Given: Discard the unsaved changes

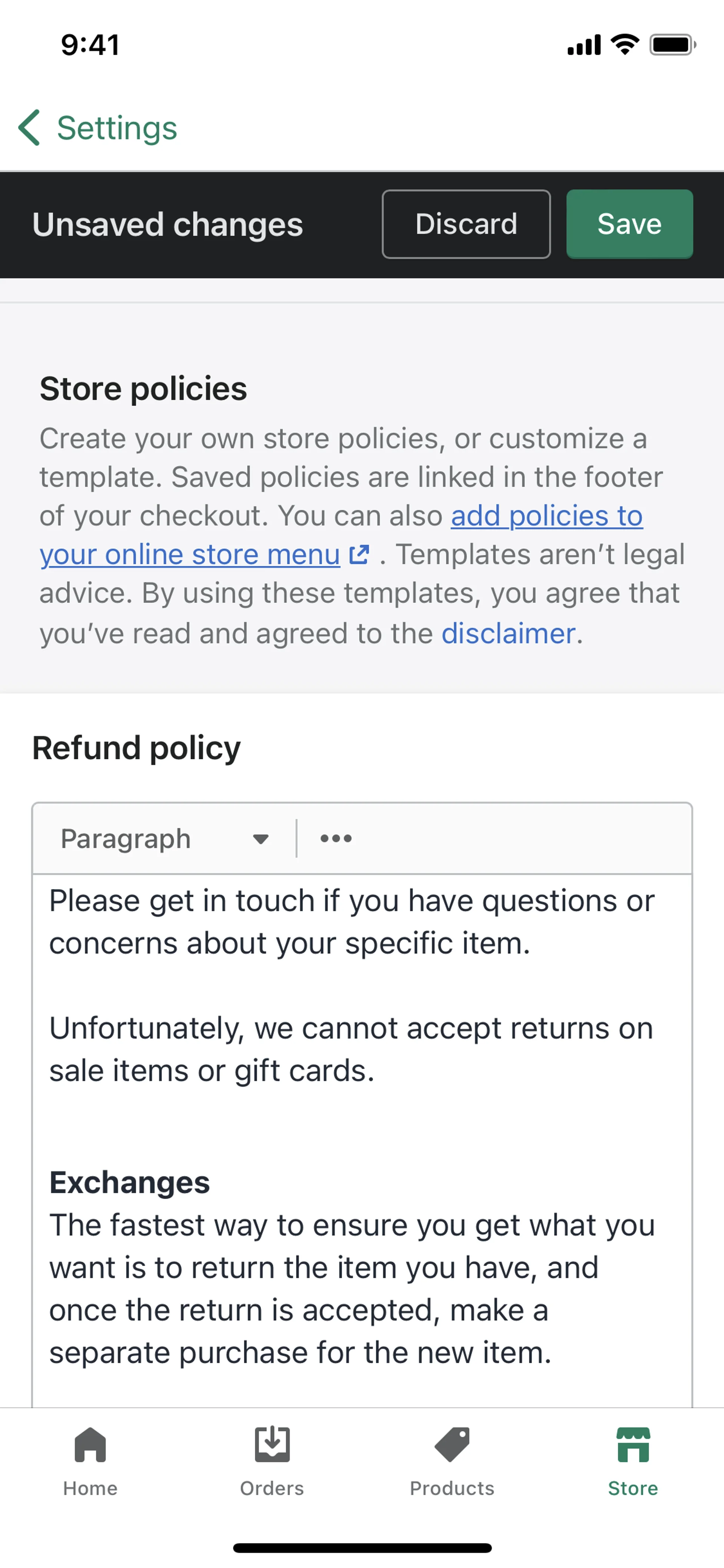Looking at the screenshot, I should point(466,224).
